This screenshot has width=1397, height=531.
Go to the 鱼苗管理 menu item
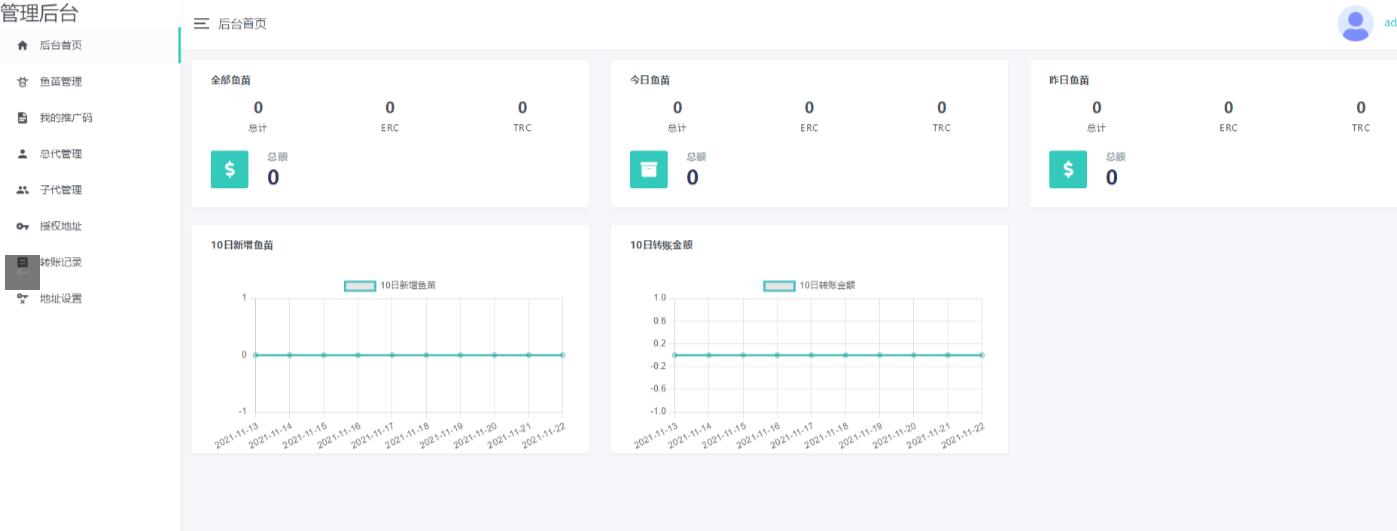coord(61,82)
